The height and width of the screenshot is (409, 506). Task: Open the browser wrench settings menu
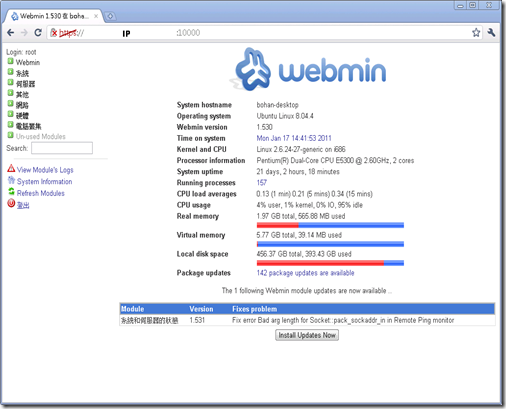coord(491,33)
